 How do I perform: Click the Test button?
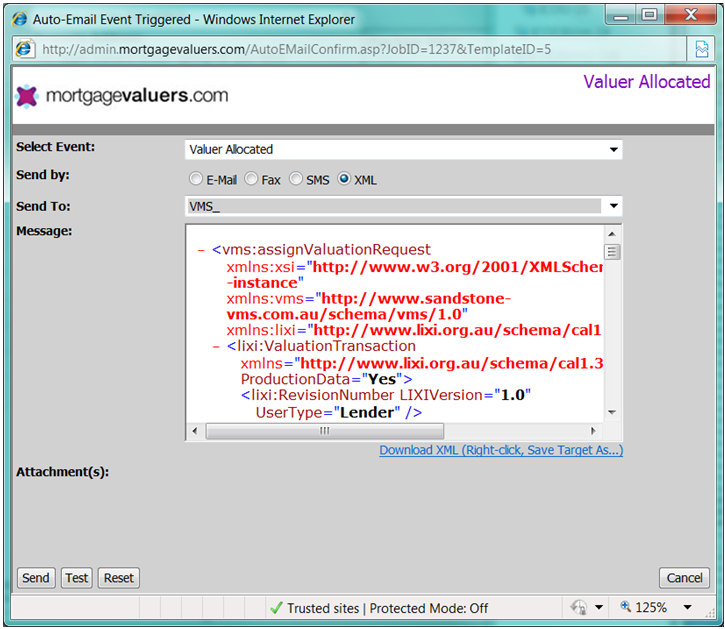(77, 578)
